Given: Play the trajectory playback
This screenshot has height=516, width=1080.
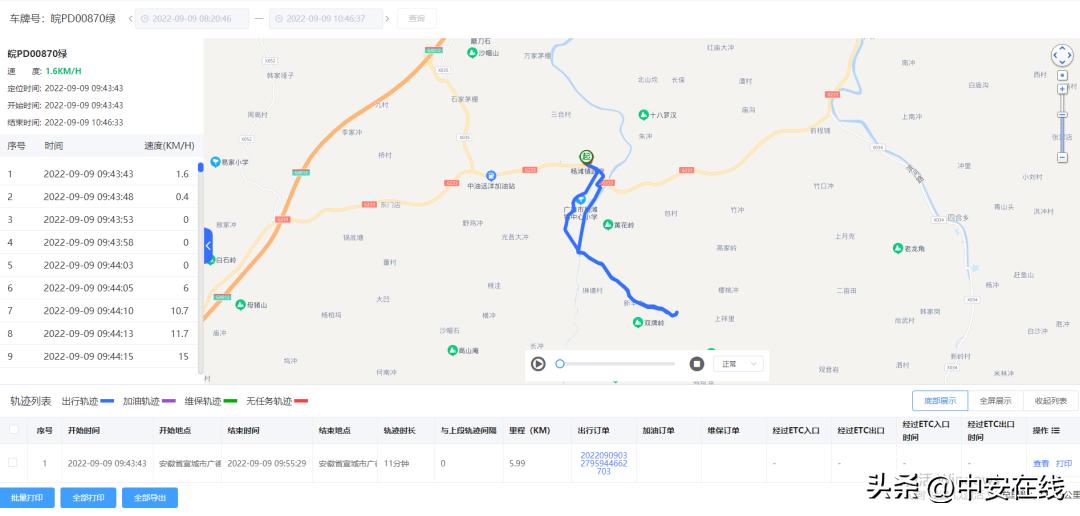Looking at the screenshot, I should click(x=538, y=364).
